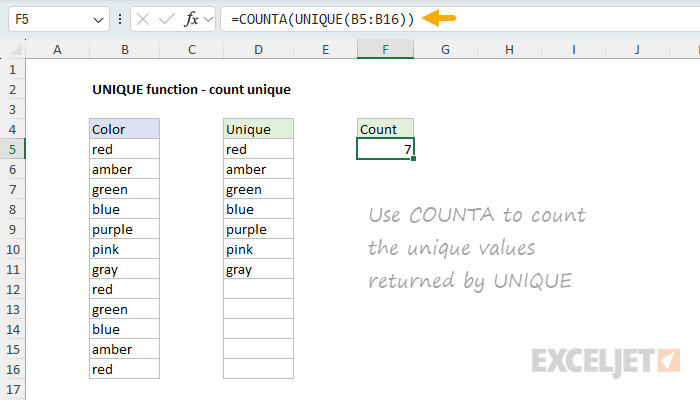Screen dimensions: 700x400
Task: Click the fill handle of cell F5
Action: pyautogui.click(x=413, y=158)
